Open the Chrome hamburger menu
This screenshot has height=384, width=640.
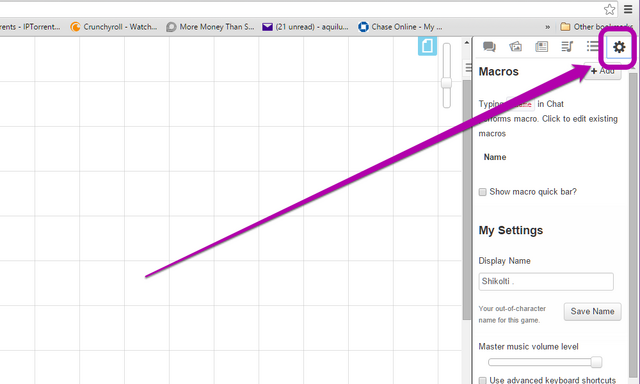pos(628,9)
